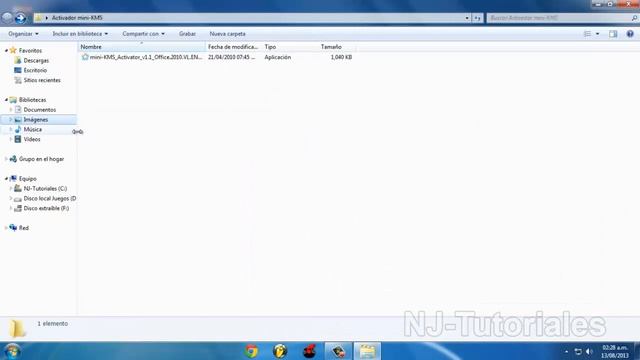
Task: Open the Vídeos library
Action: pyautogui.click(x=32, y=139)
